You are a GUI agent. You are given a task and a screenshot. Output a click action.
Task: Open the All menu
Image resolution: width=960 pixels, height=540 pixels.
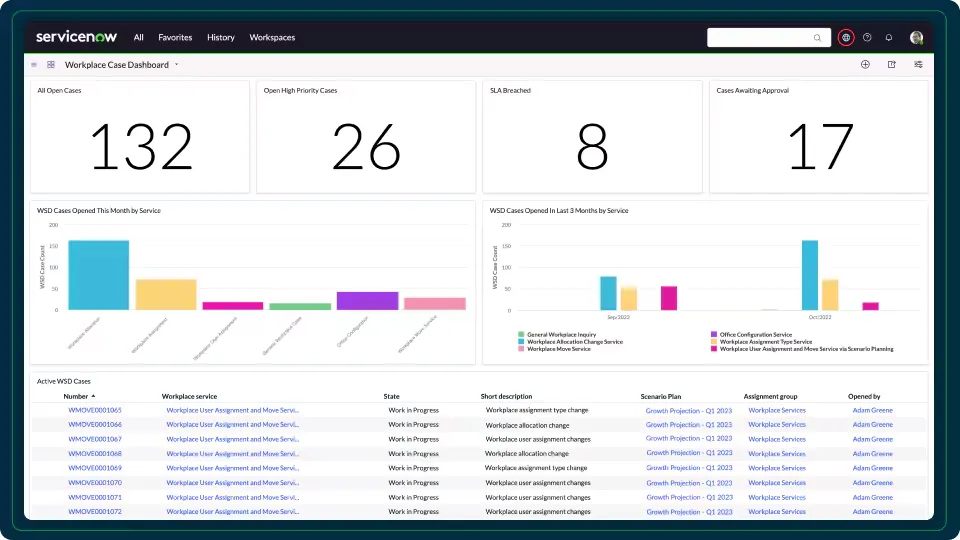[138, 37]
